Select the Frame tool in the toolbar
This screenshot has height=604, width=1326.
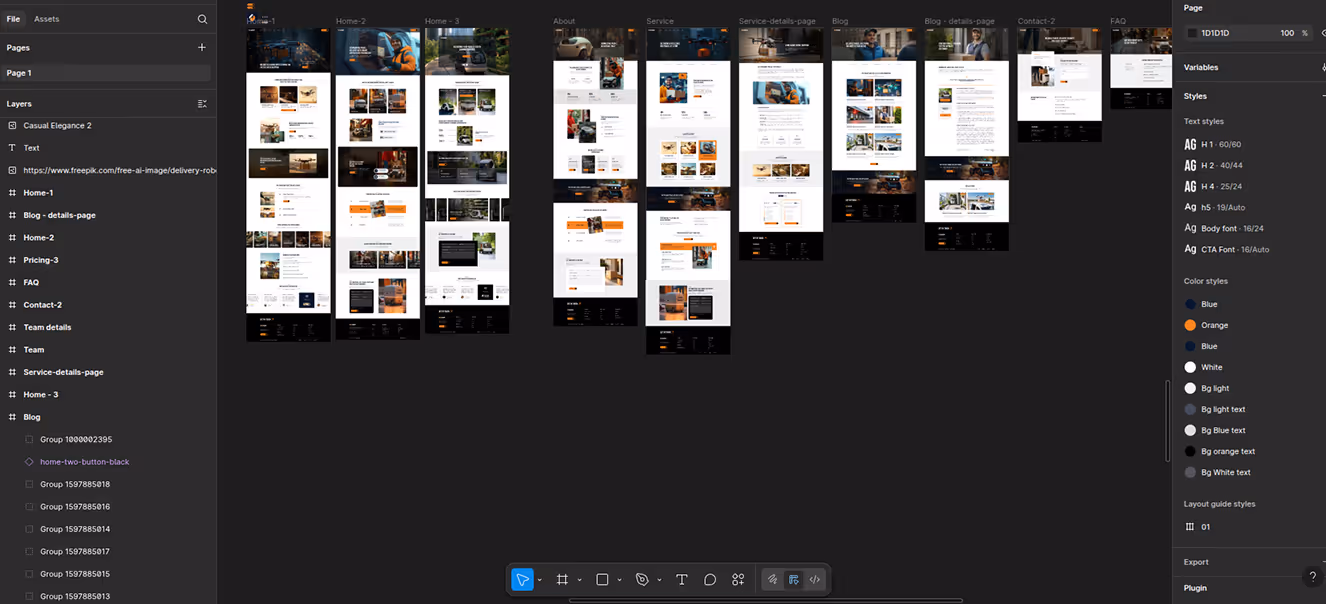(562, 580)
